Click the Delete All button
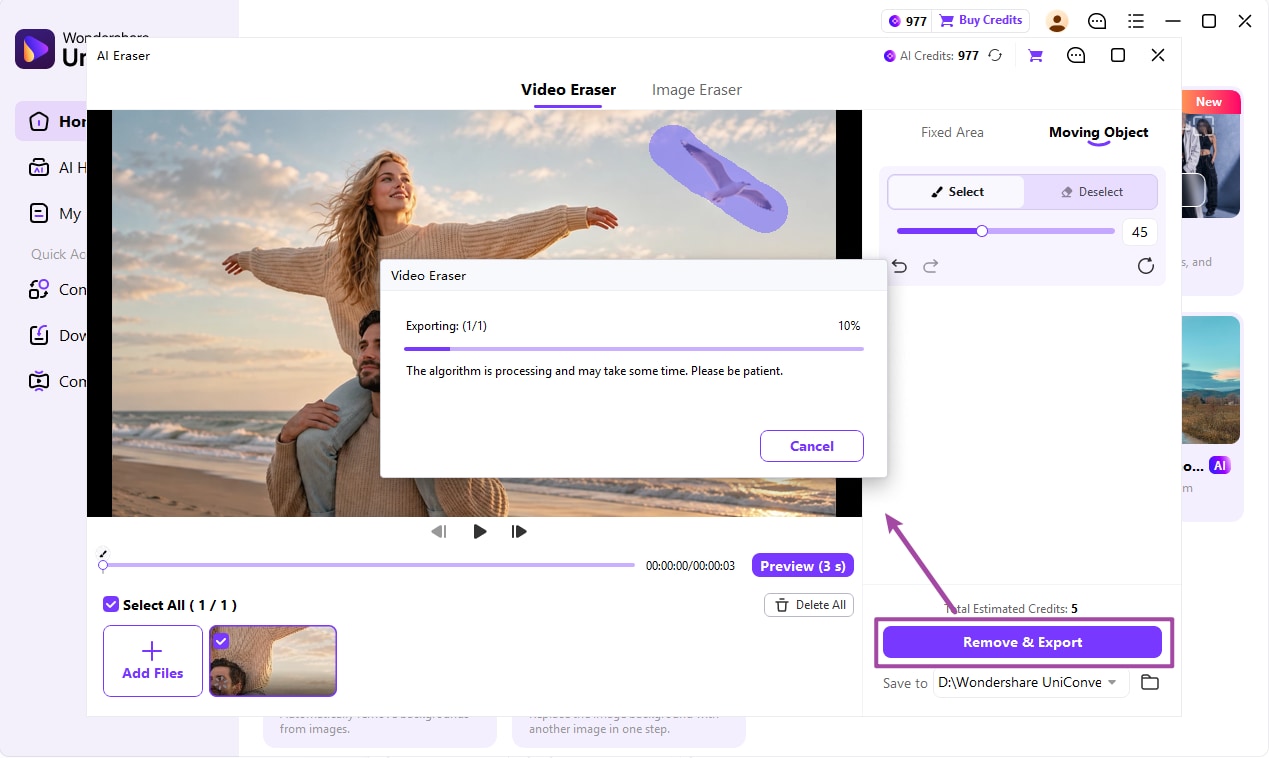Screen dimensions: 1269x758 click(810, 605)
